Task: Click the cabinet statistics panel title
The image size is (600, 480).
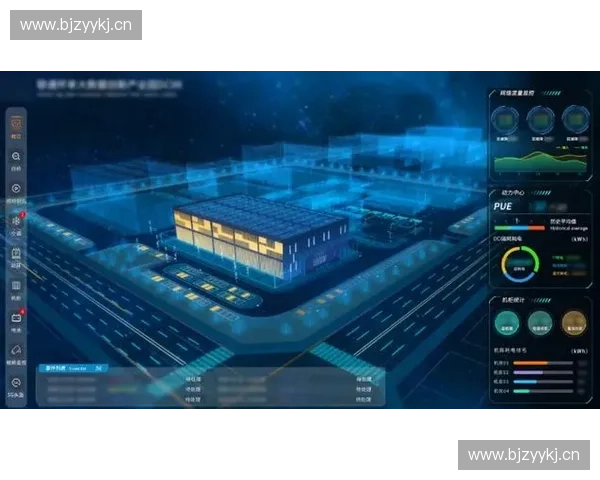Action: pos(513,300)
